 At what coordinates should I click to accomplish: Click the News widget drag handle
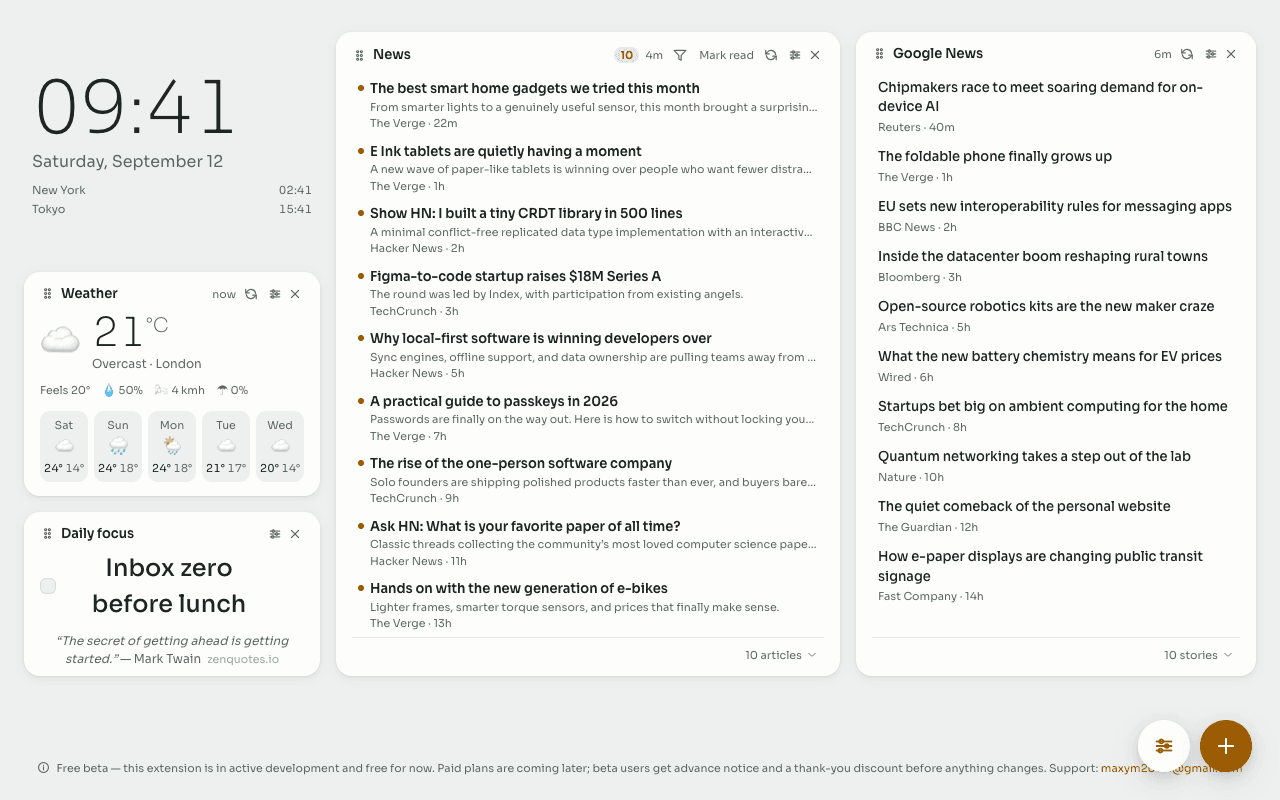click(x=359, y=55)
